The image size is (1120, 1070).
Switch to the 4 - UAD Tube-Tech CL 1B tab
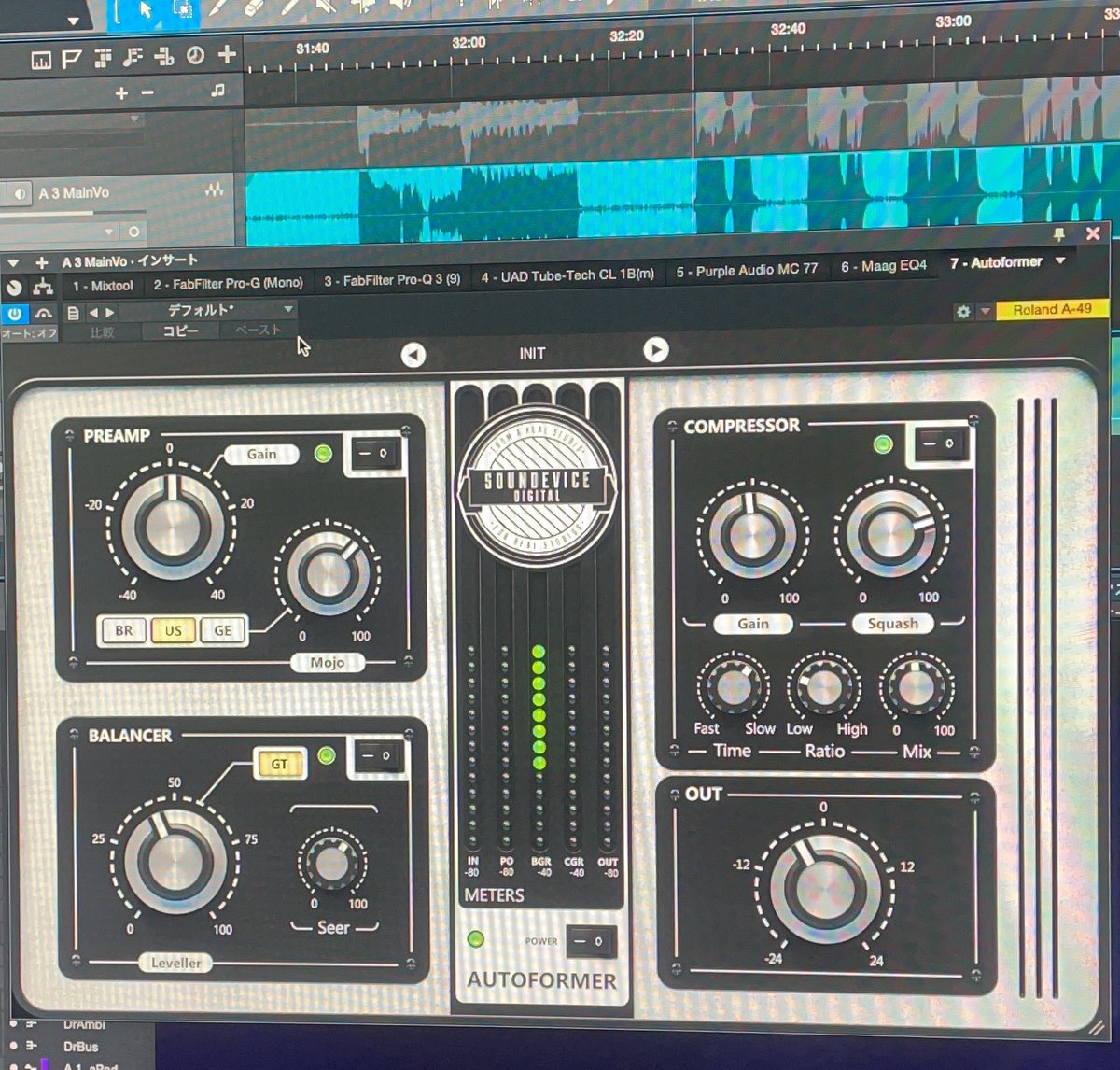567,275
